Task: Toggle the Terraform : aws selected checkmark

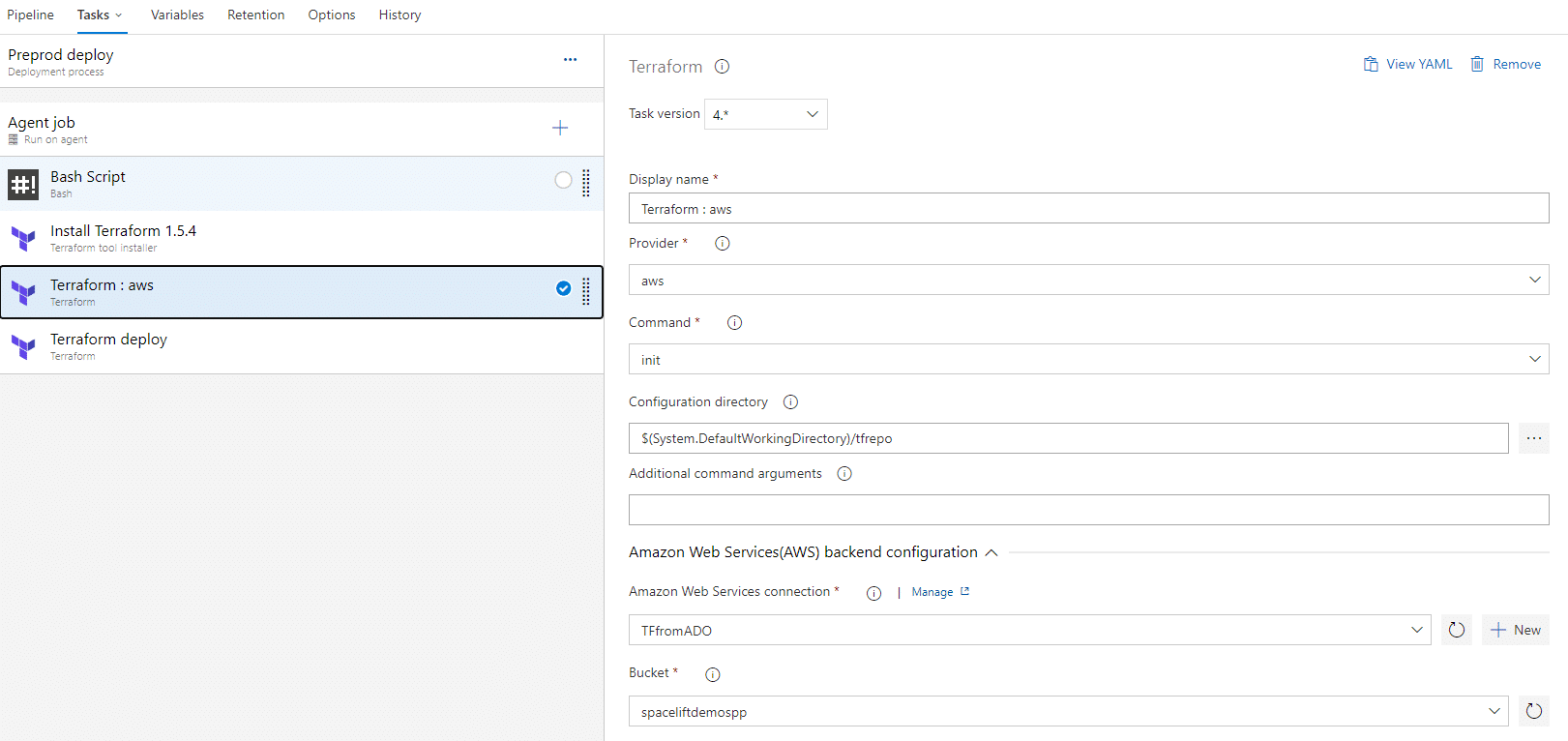Action: click(563, 288)
